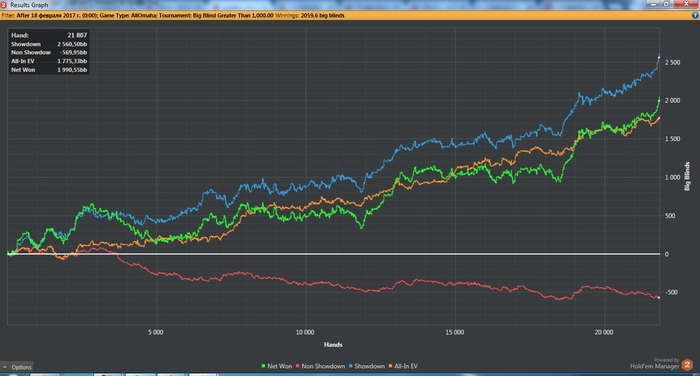This screenshot has width=700, height=376.
Task: Close the Results Graph window
Action: (x=685, y=4)
